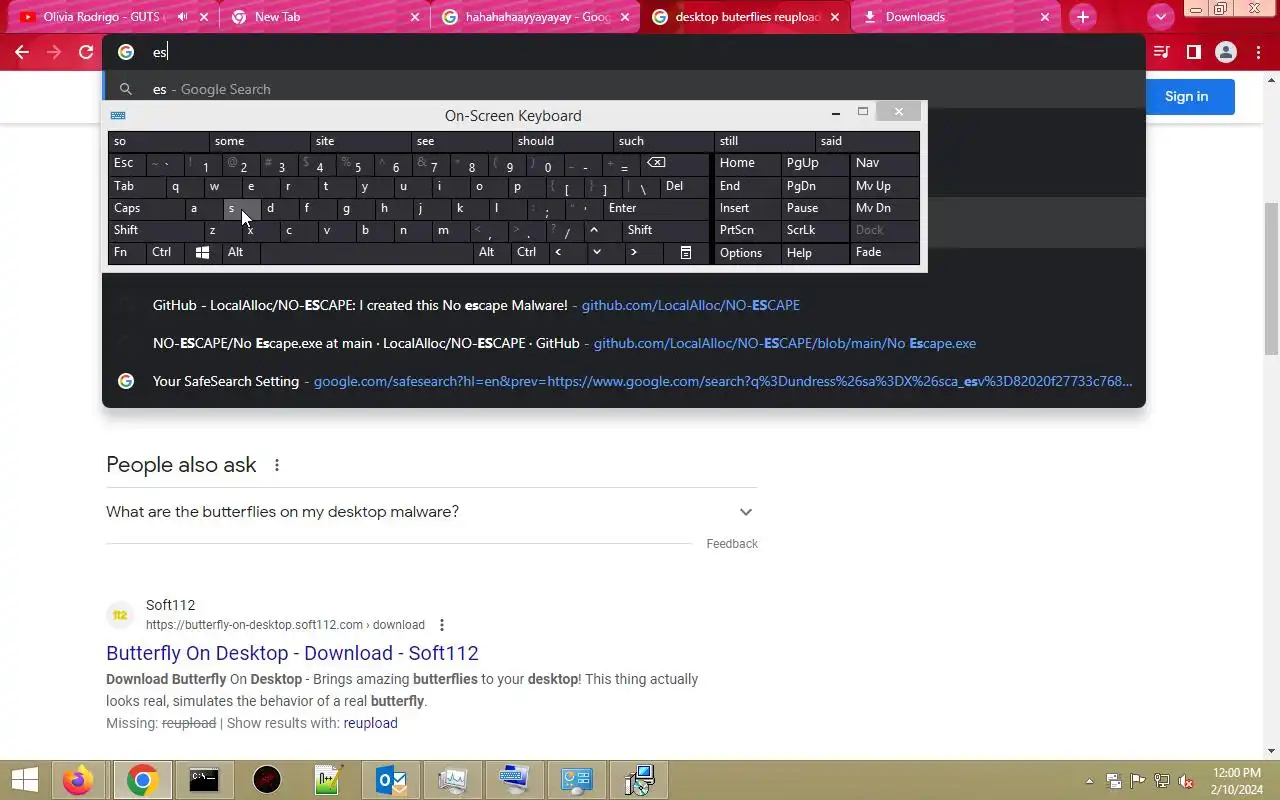Image resolution: width=1280 pixels, height=800 pixels.
Task: Click the Esc key on keyboard
Action: (x=127, y=164)
